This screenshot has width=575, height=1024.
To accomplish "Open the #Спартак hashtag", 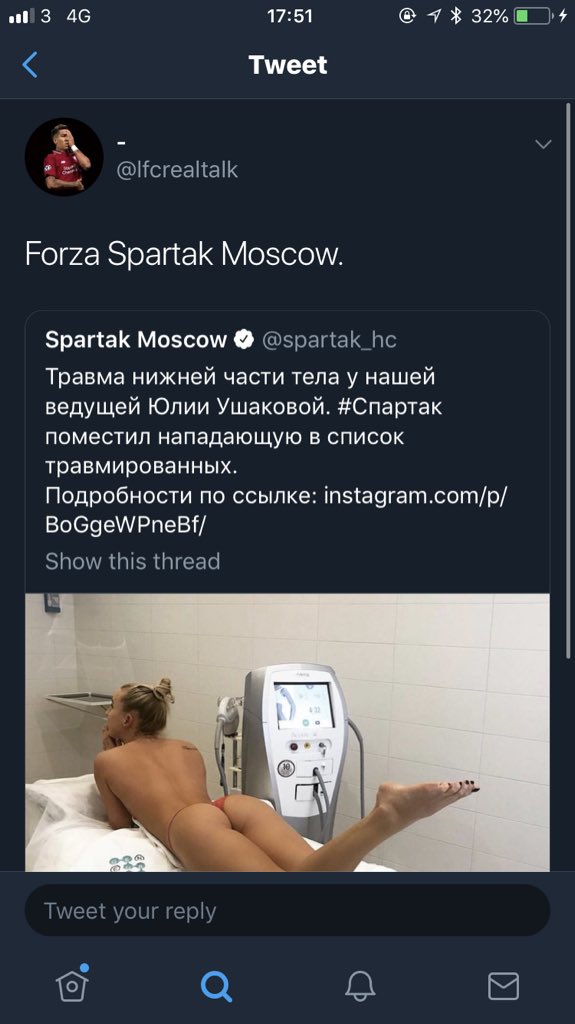I will pyautogui.click(x=391, y=406).
